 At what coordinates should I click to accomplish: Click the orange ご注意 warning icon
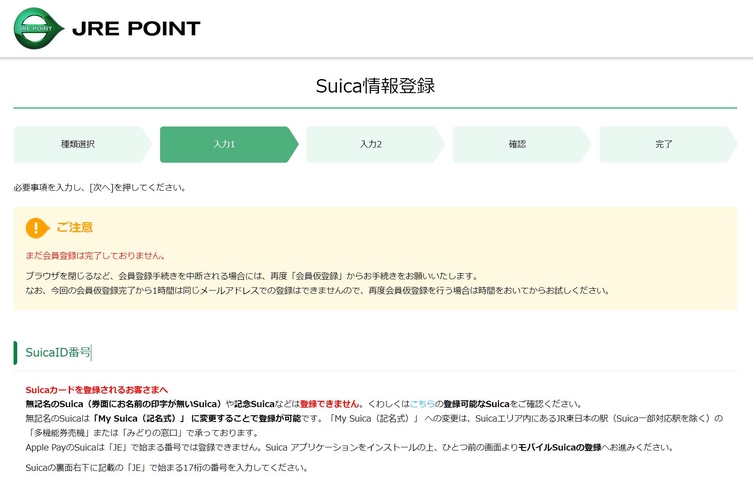tap(37, 228)
